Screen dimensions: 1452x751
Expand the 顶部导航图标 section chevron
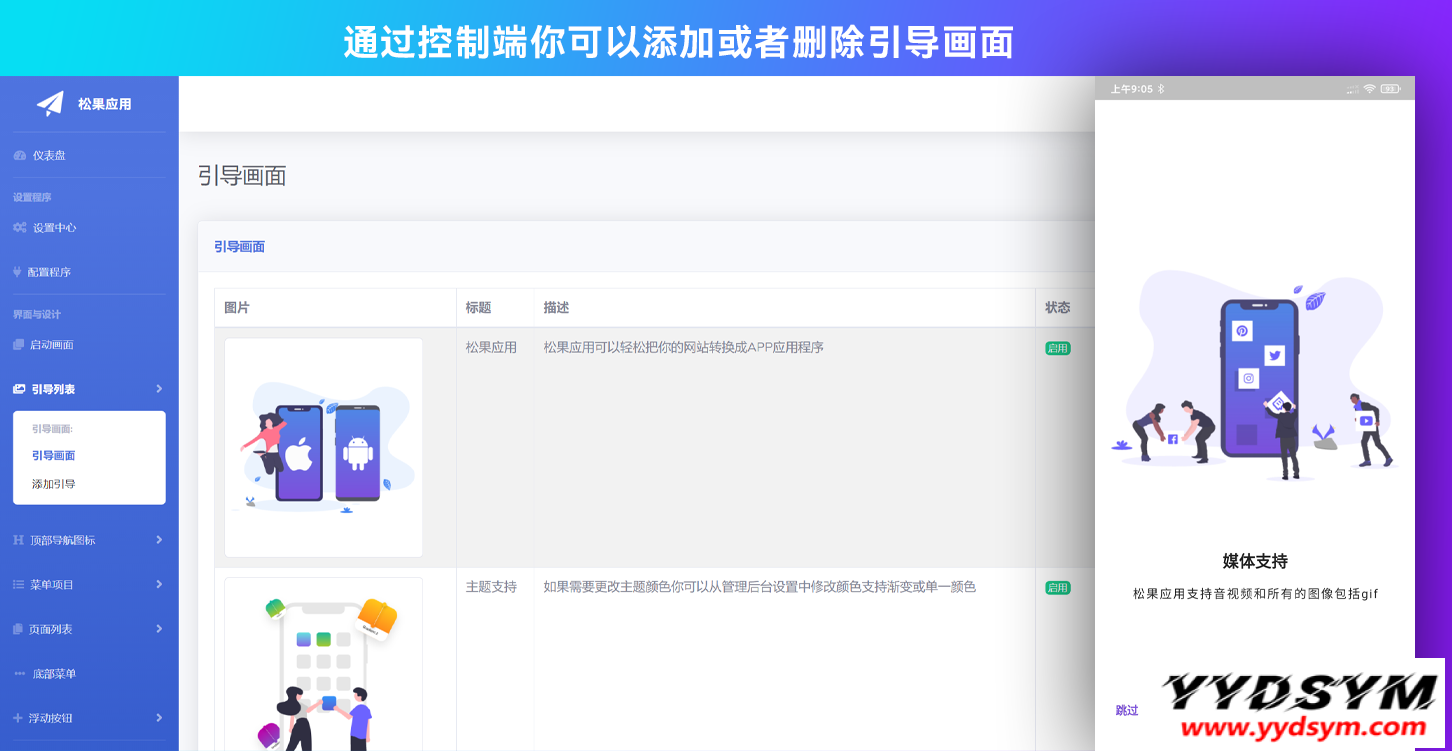pyautogui.click(x=160, y=539)
